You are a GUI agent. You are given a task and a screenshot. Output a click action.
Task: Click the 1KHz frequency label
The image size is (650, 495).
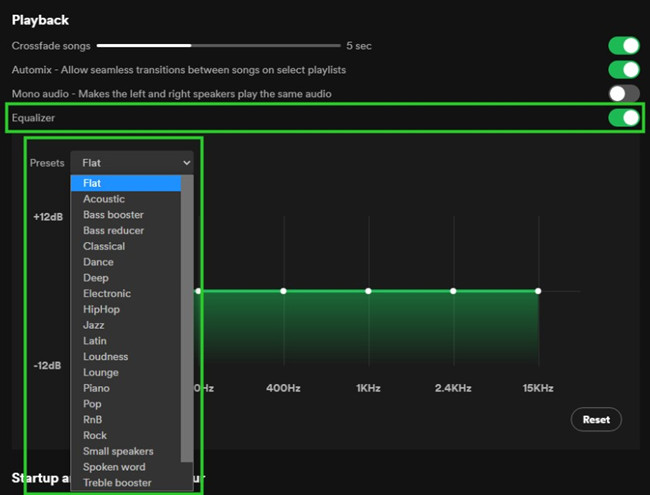[x=368, y=388]
